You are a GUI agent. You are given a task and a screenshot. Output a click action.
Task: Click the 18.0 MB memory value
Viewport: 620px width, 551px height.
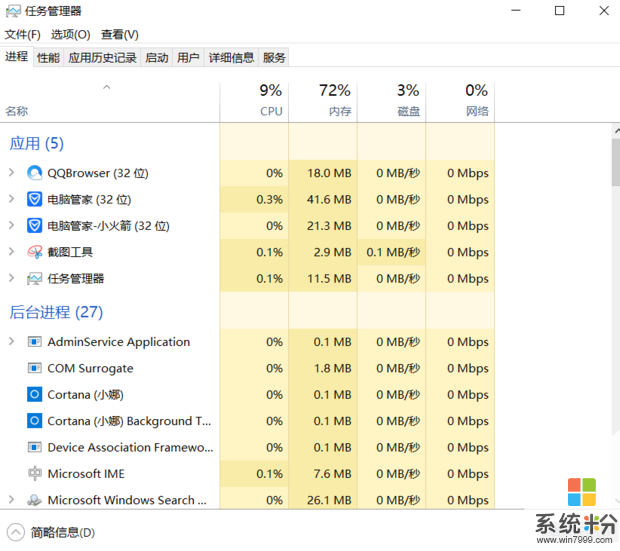[x=329, y=173]
